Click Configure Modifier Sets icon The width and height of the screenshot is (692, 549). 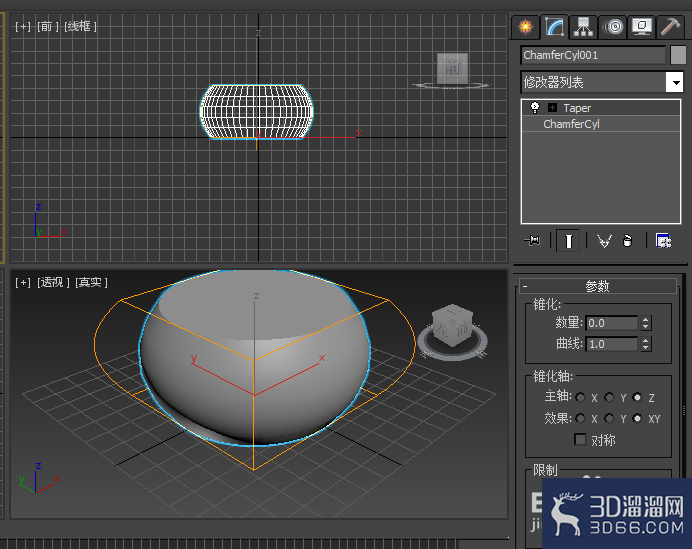coord(663,241)
